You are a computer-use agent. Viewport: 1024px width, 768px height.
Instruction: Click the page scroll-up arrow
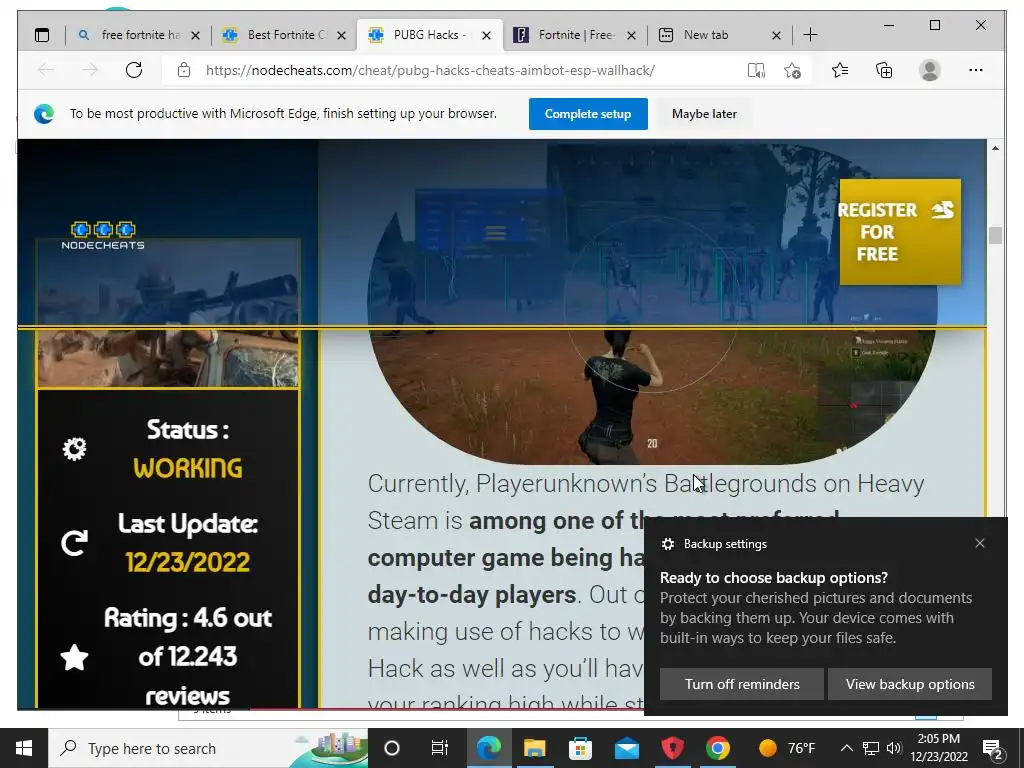pos(995,148)
